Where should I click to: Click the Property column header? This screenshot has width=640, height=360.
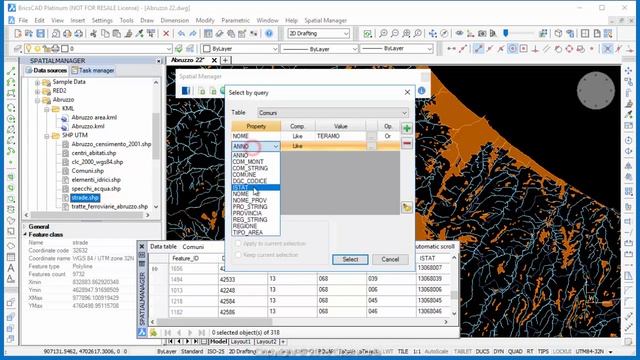tap(256, 126)
